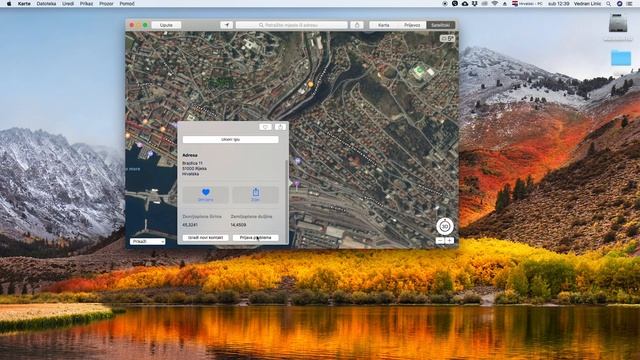Click the Croatian flag input source icon

coord(515,3)
